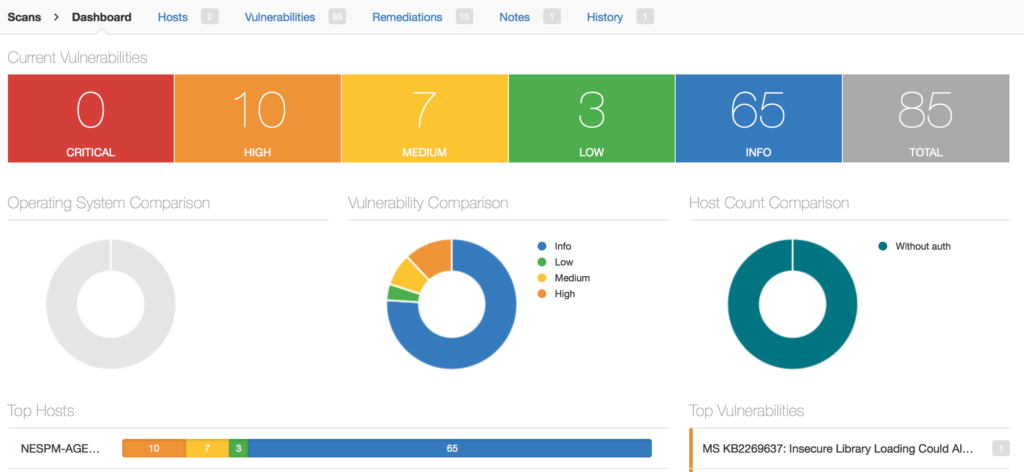1024x472 pixels.
Task: Toggle the High legend dot
Action: click(x=541, y=294)
